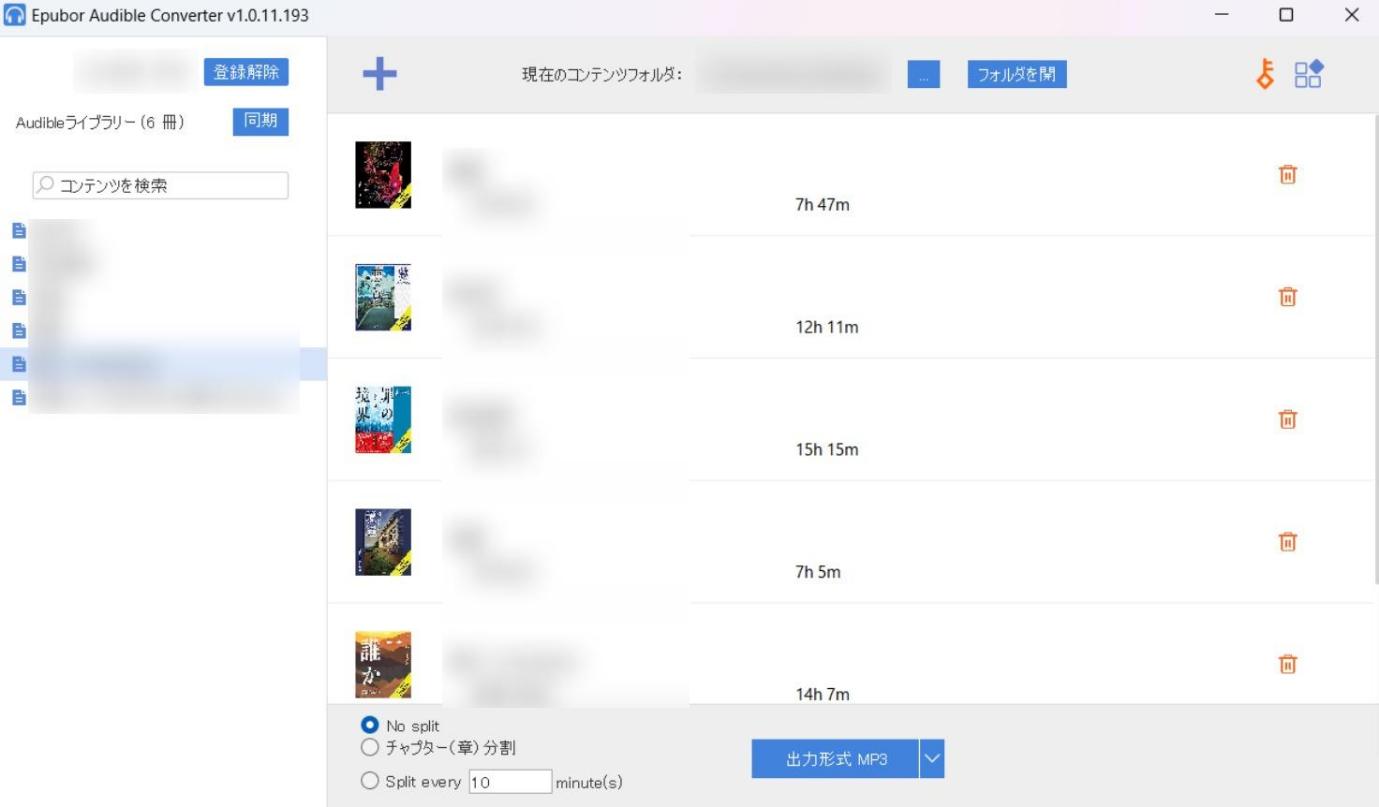Viewport: 1379px width, 807px height.
Task: Select the チャプター(章)分割 radio option
Action: click(369, 747)
